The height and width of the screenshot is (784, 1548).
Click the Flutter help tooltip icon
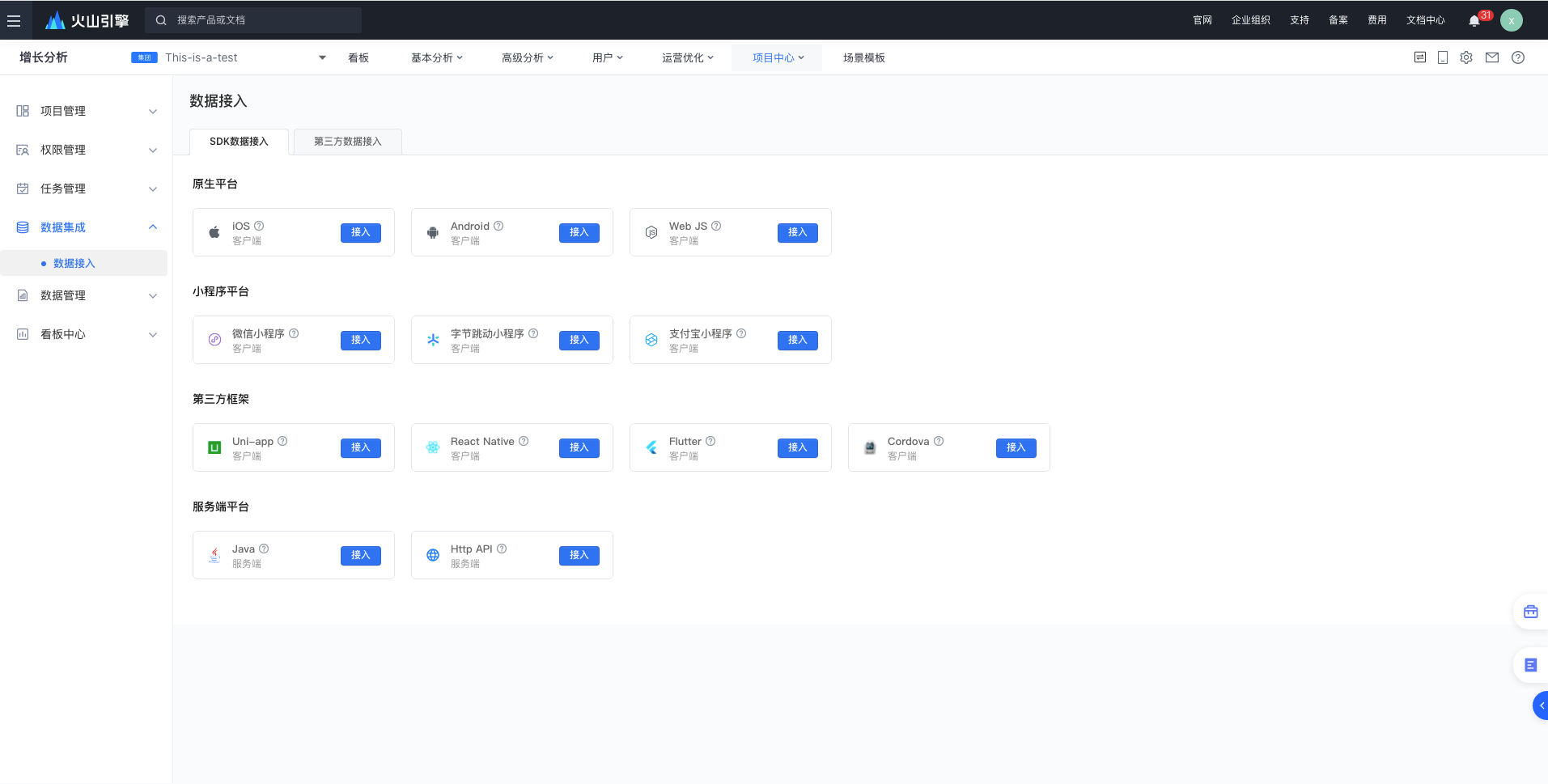(710, 441)
